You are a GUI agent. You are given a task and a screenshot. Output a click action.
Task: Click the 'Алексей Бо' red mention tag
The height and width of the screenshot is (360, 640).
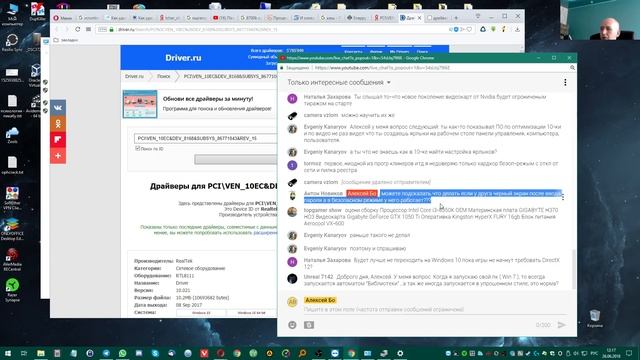pyautogui.click(x=362, y=193)
